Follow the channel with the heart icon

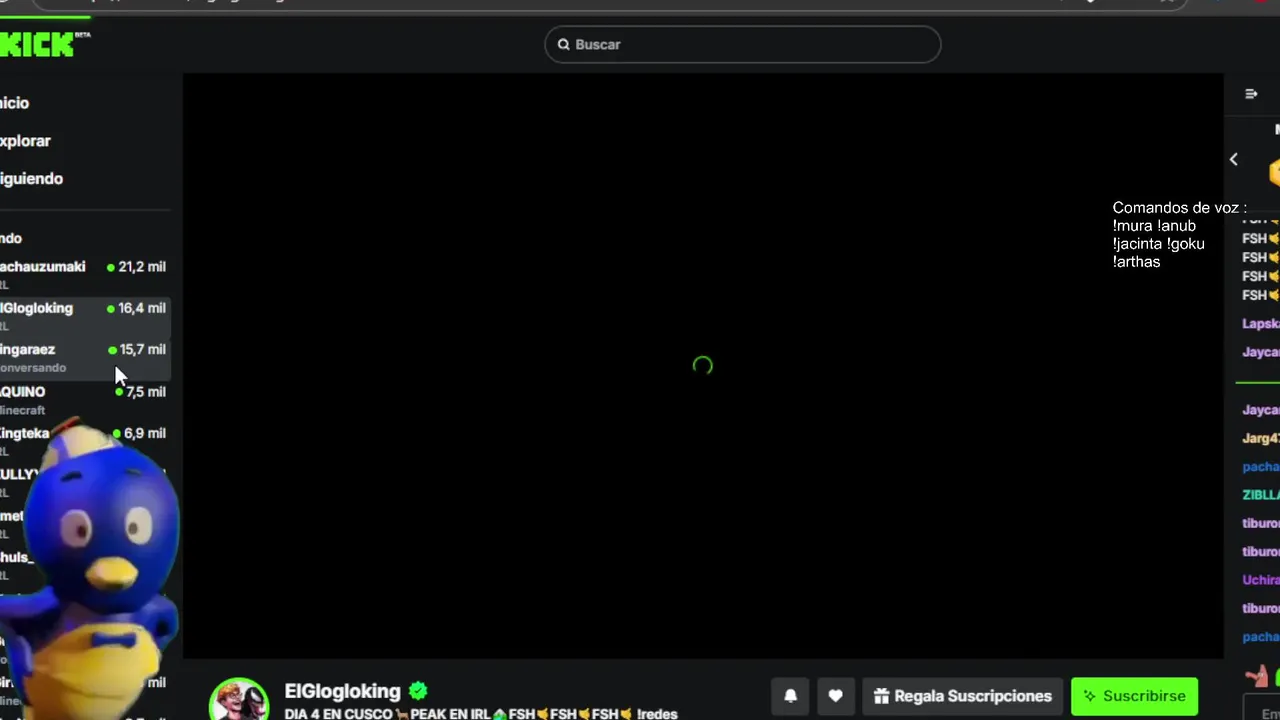[x=835, y=696]
